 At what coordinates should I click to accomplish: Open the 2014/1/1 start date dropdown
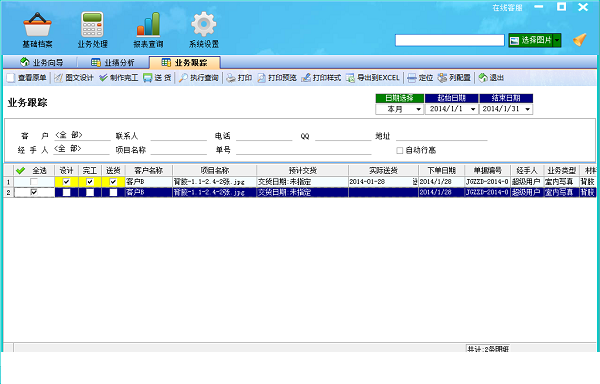point(473,109)
